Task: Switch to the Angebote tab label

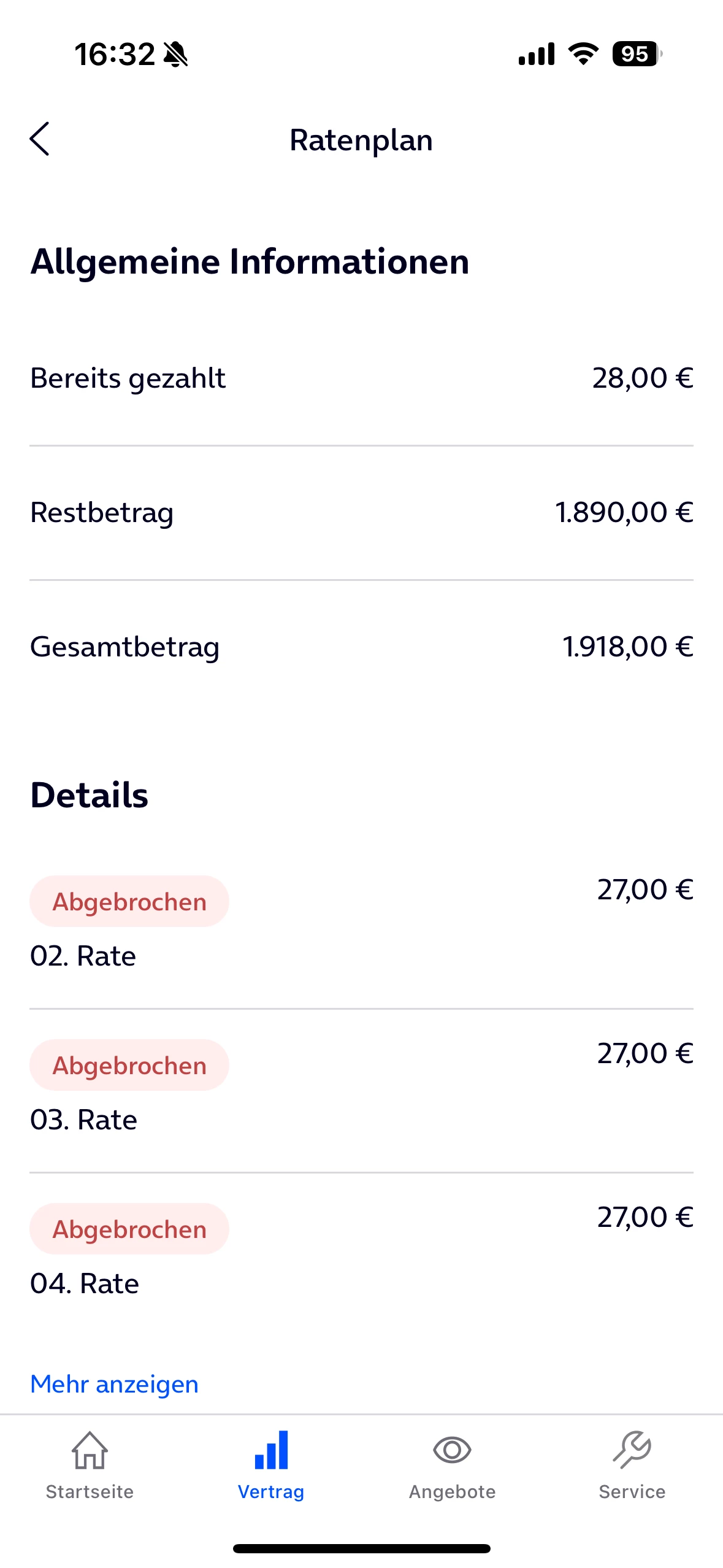Action: click(452, 1492)
